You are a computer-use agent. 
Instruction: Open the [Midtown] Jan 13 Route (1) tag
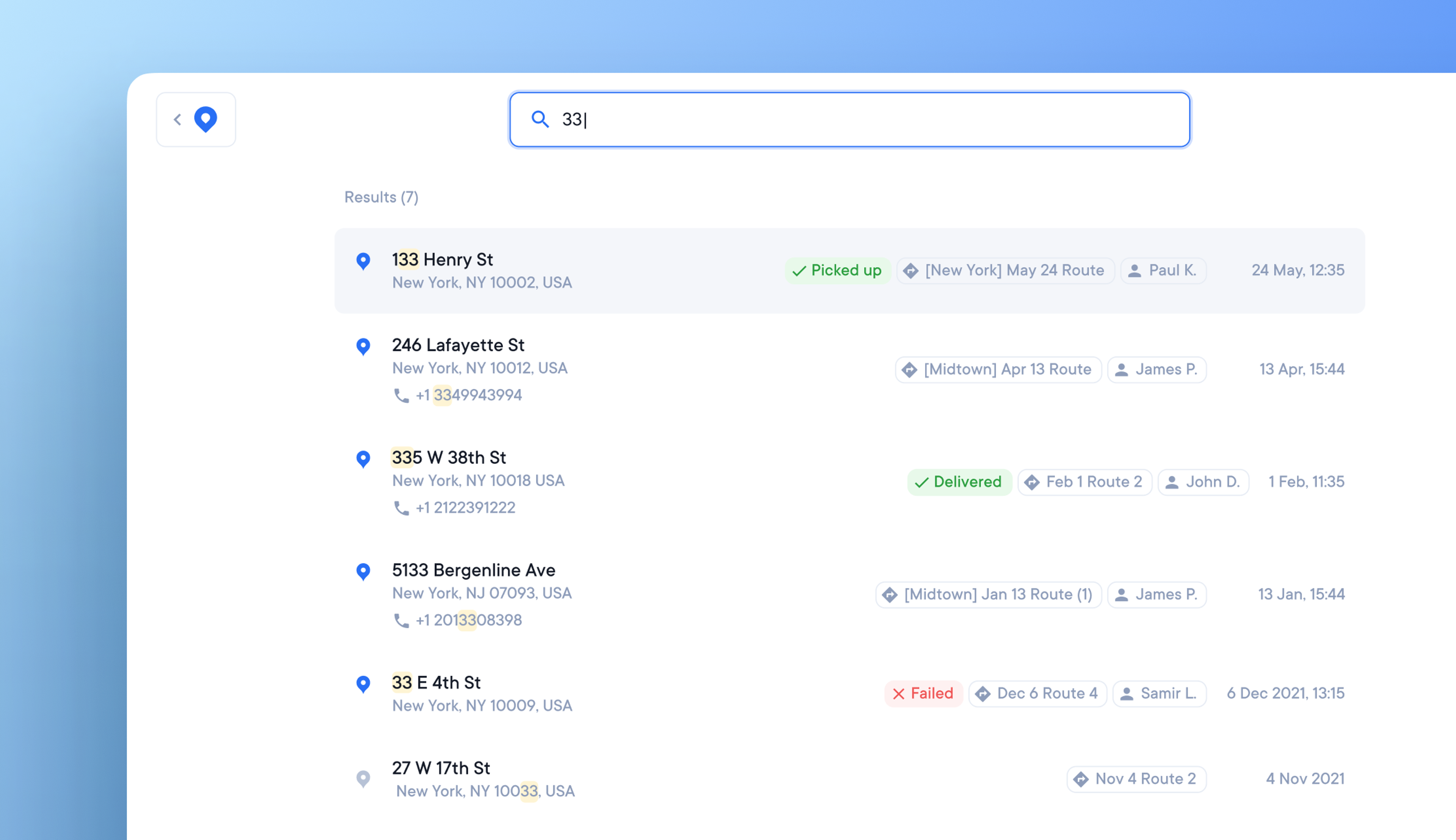coord(988,594)
